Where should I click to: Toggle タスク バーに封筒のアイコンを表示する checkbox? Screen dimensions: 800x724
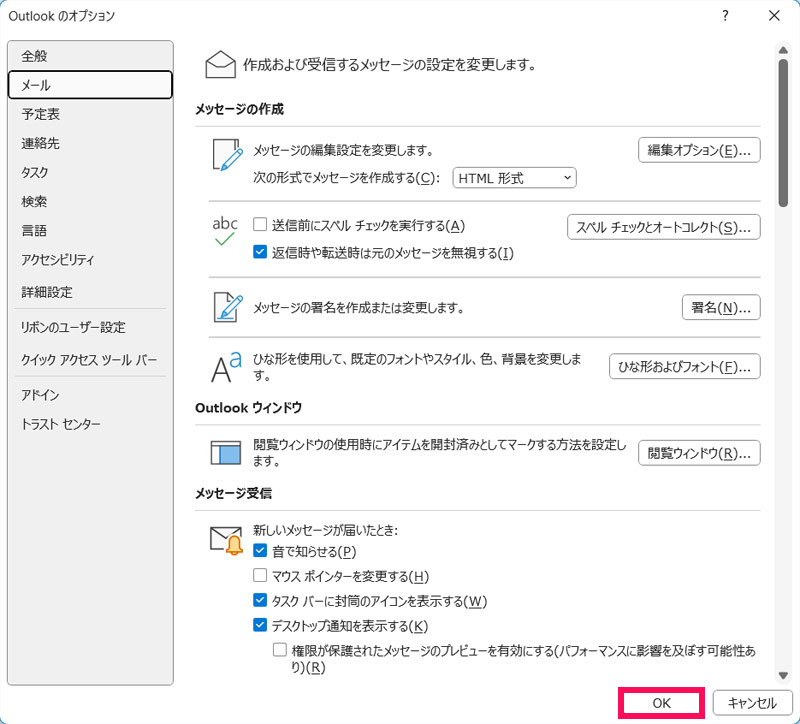[260, 600]
